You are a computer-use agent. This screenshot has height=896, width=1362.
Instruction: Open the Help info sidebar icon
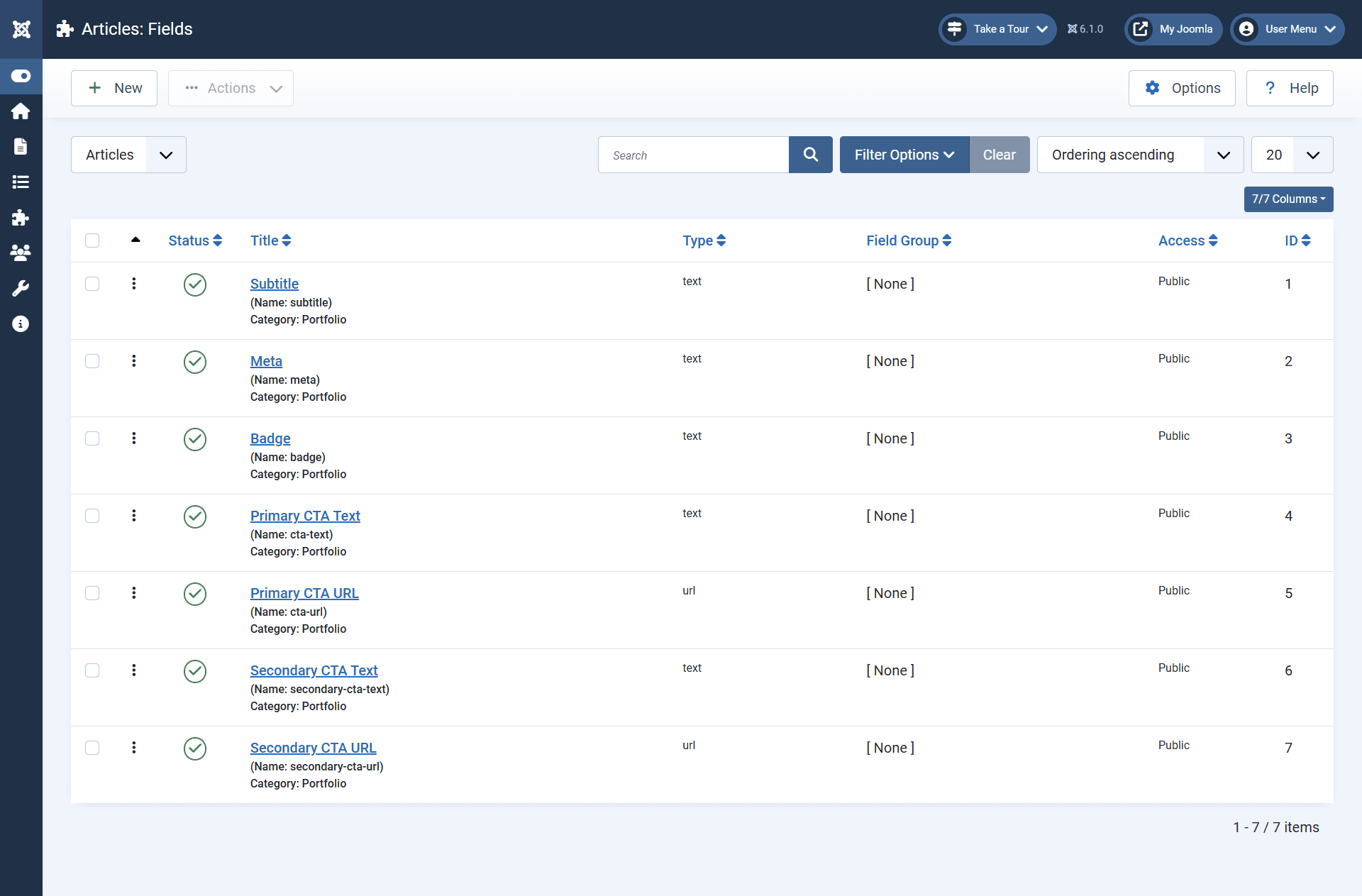(x=21, y=324)
